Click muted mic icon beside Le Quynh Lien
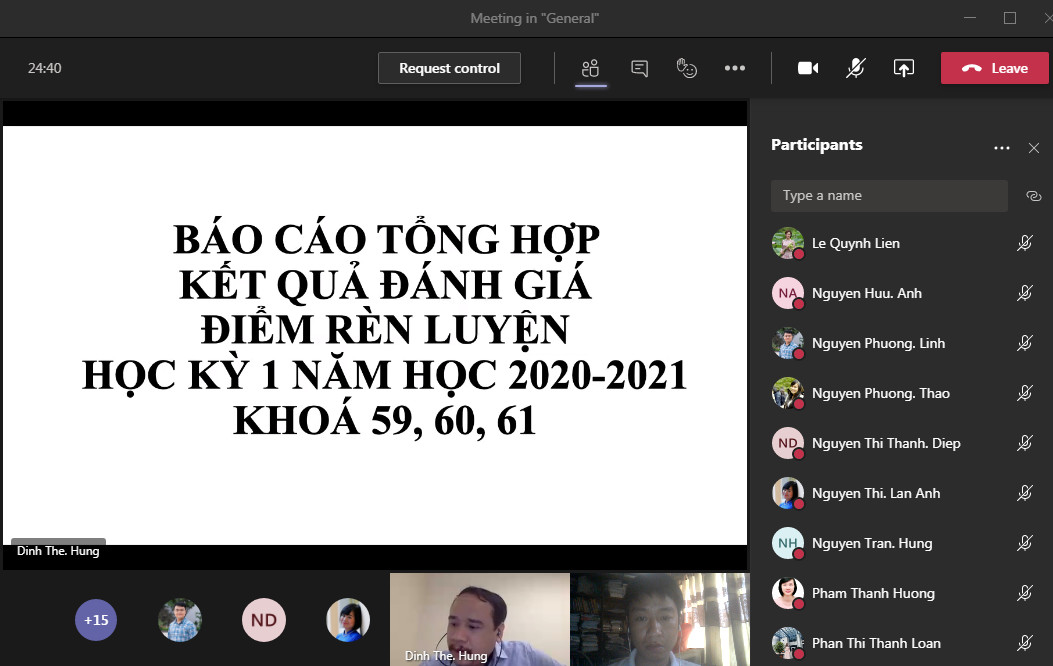 coord(1024,243)
